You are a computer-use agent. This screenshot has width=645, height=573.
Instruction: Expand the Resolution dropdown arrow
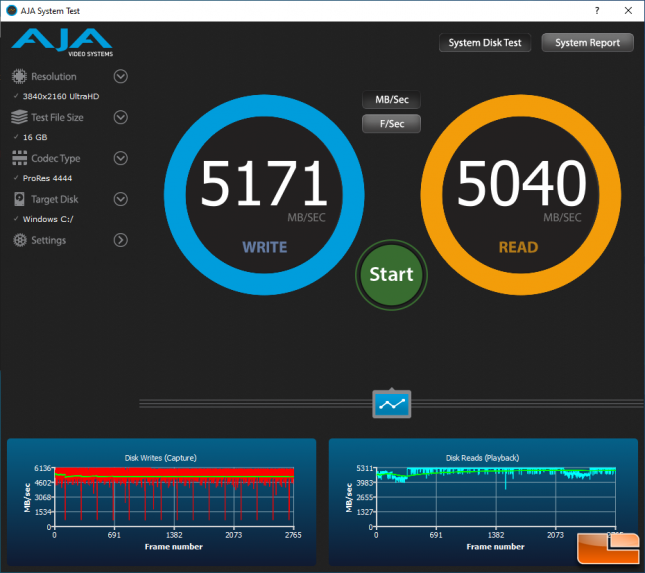click(x=121, y=77)
